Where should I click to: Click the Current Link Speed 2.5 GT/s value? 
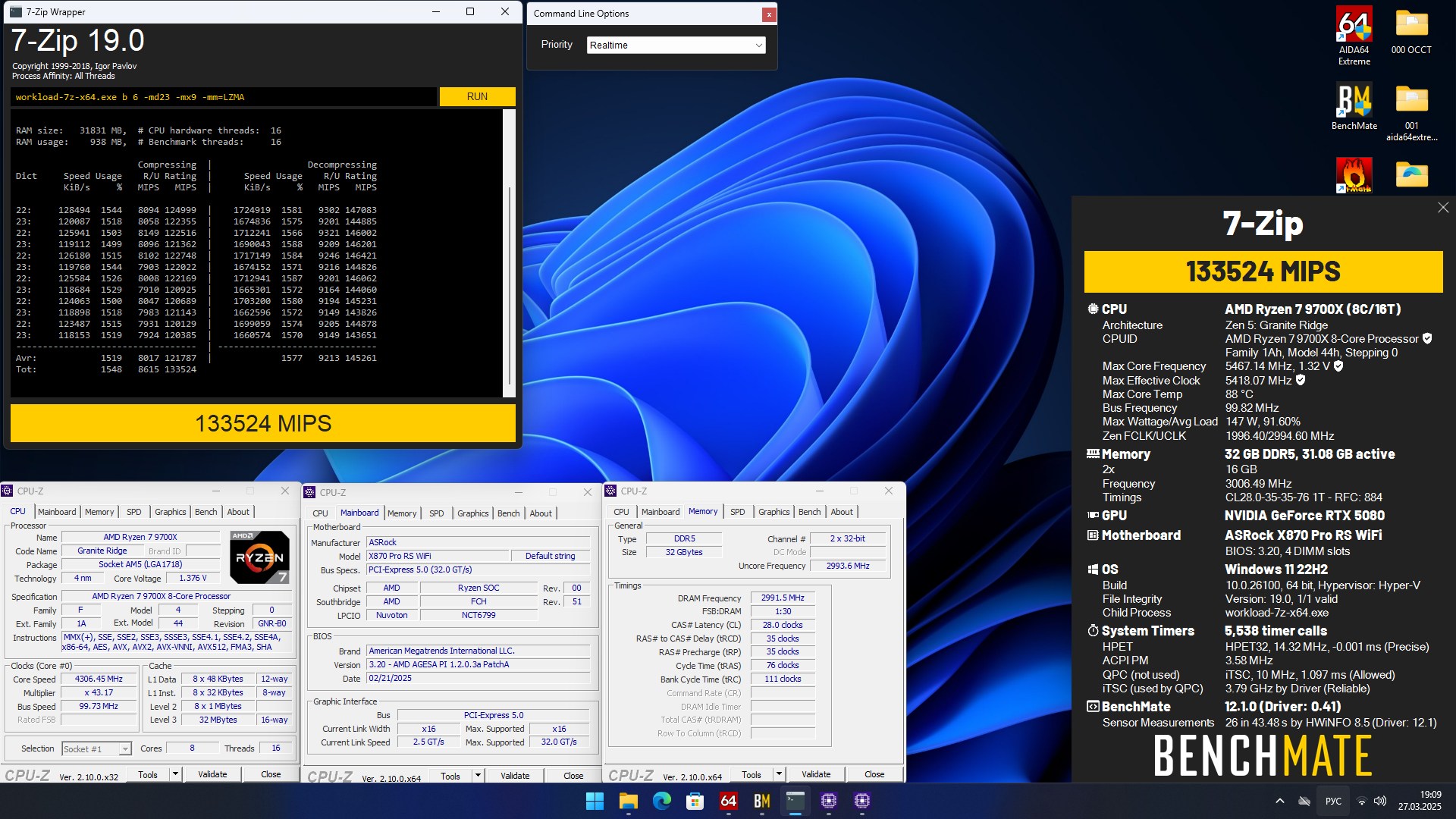428,742
